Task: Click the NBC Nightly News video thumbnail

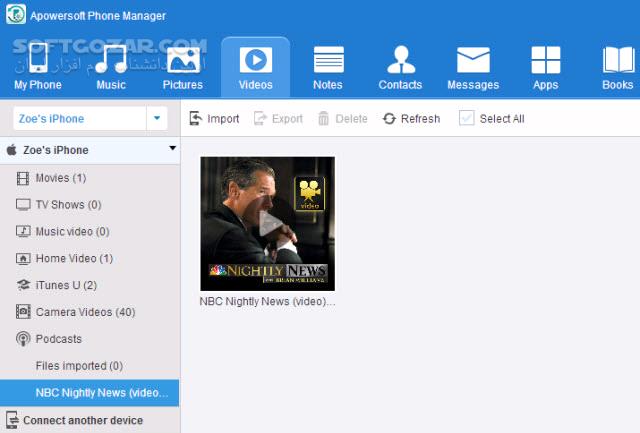Action: click(267, 224)
